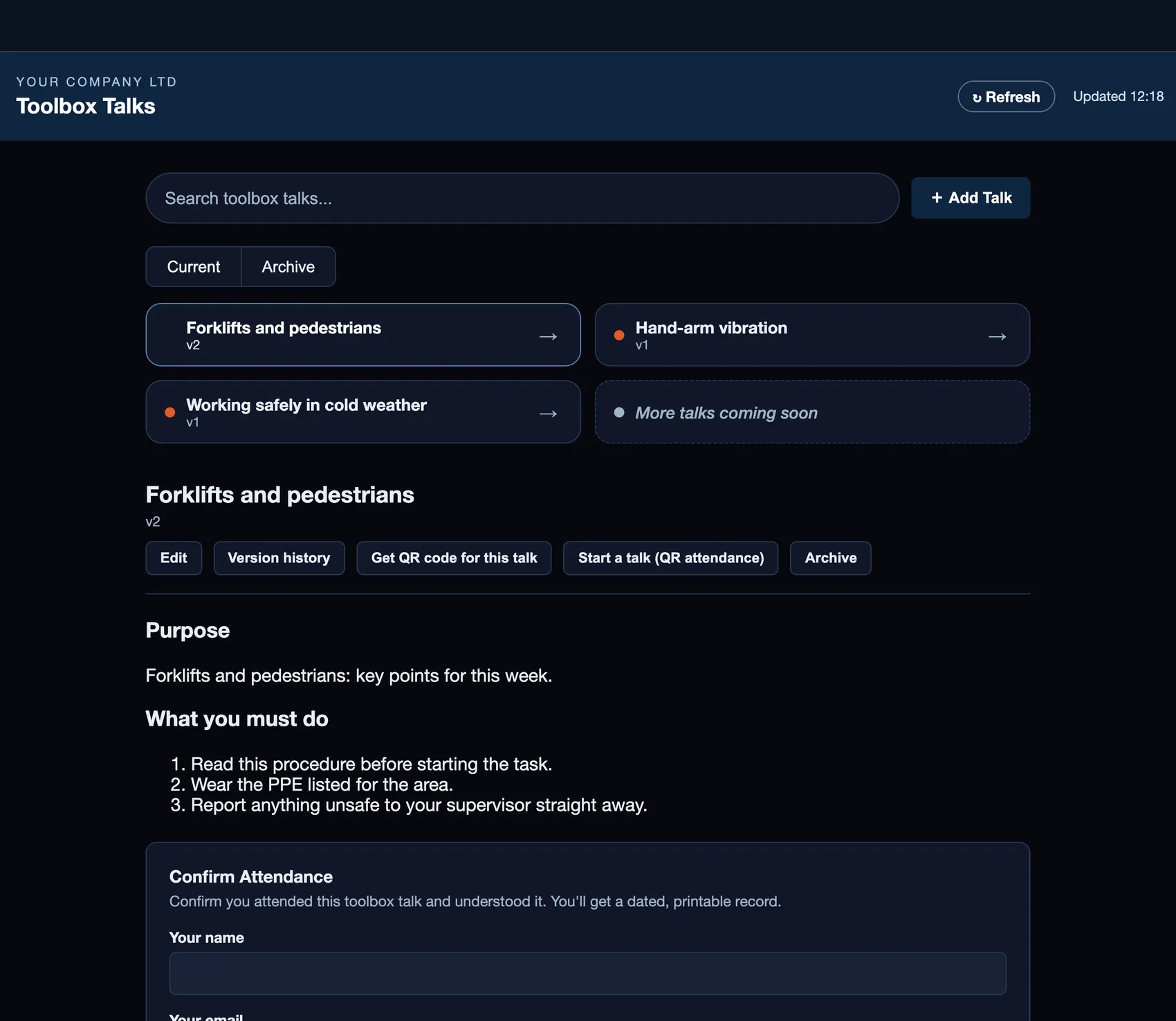
Task: Click the Confirm Attendance heading
Action: point(251,877)
